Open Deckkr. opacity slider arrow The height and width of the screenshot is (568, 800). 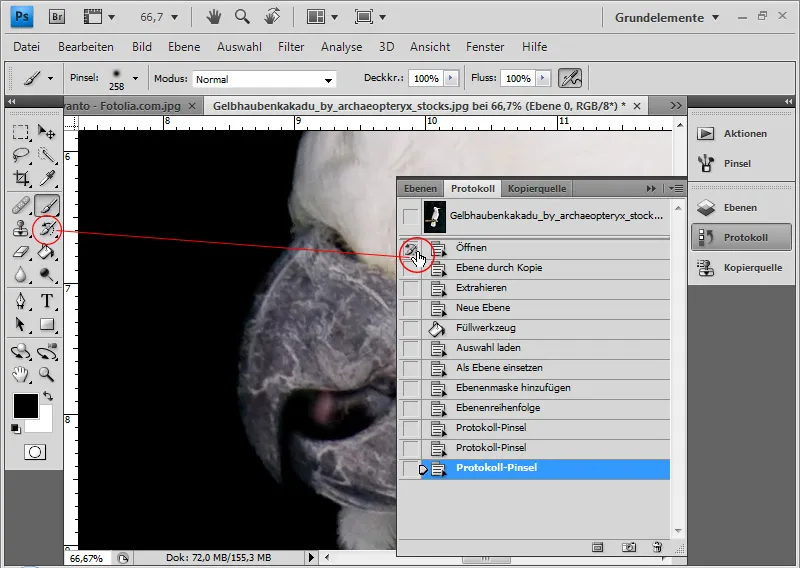[451, 78]
